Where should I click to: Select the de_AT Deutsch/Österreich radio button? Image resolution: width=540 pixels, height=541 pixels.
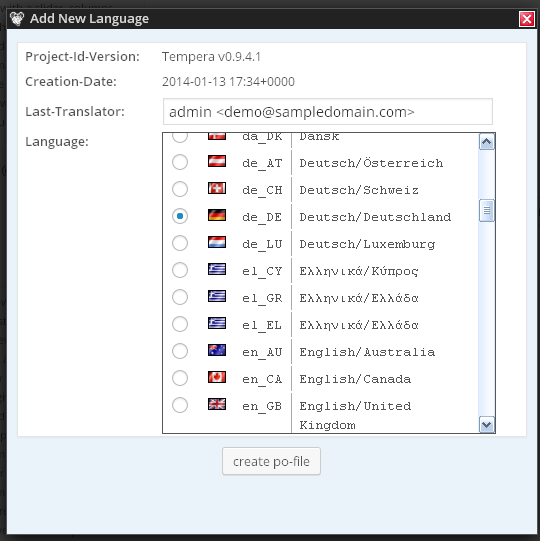[180, 162]
